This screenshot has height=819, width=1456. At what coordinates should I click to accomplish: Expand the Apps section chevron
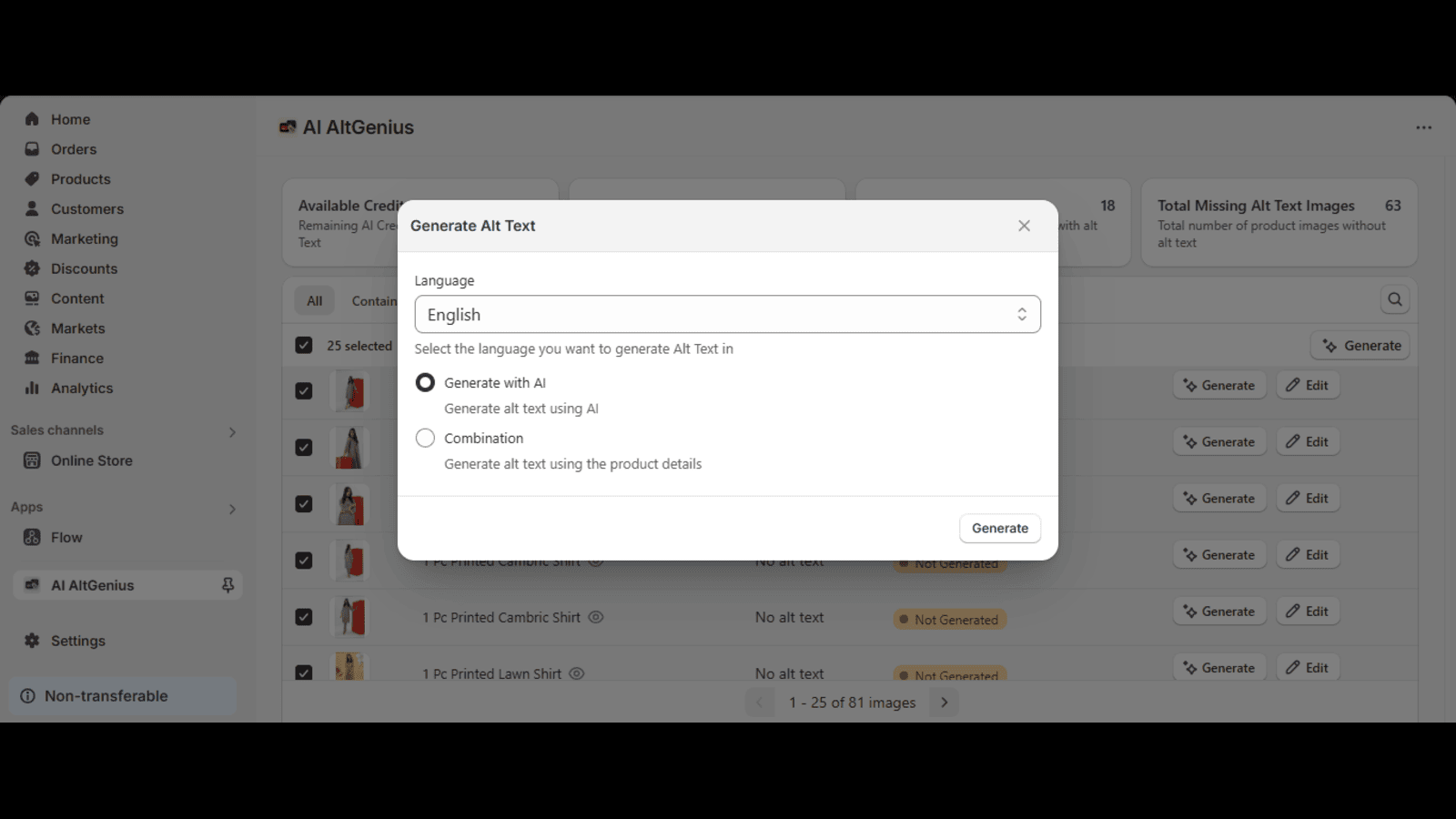click(x=232, y=509)
